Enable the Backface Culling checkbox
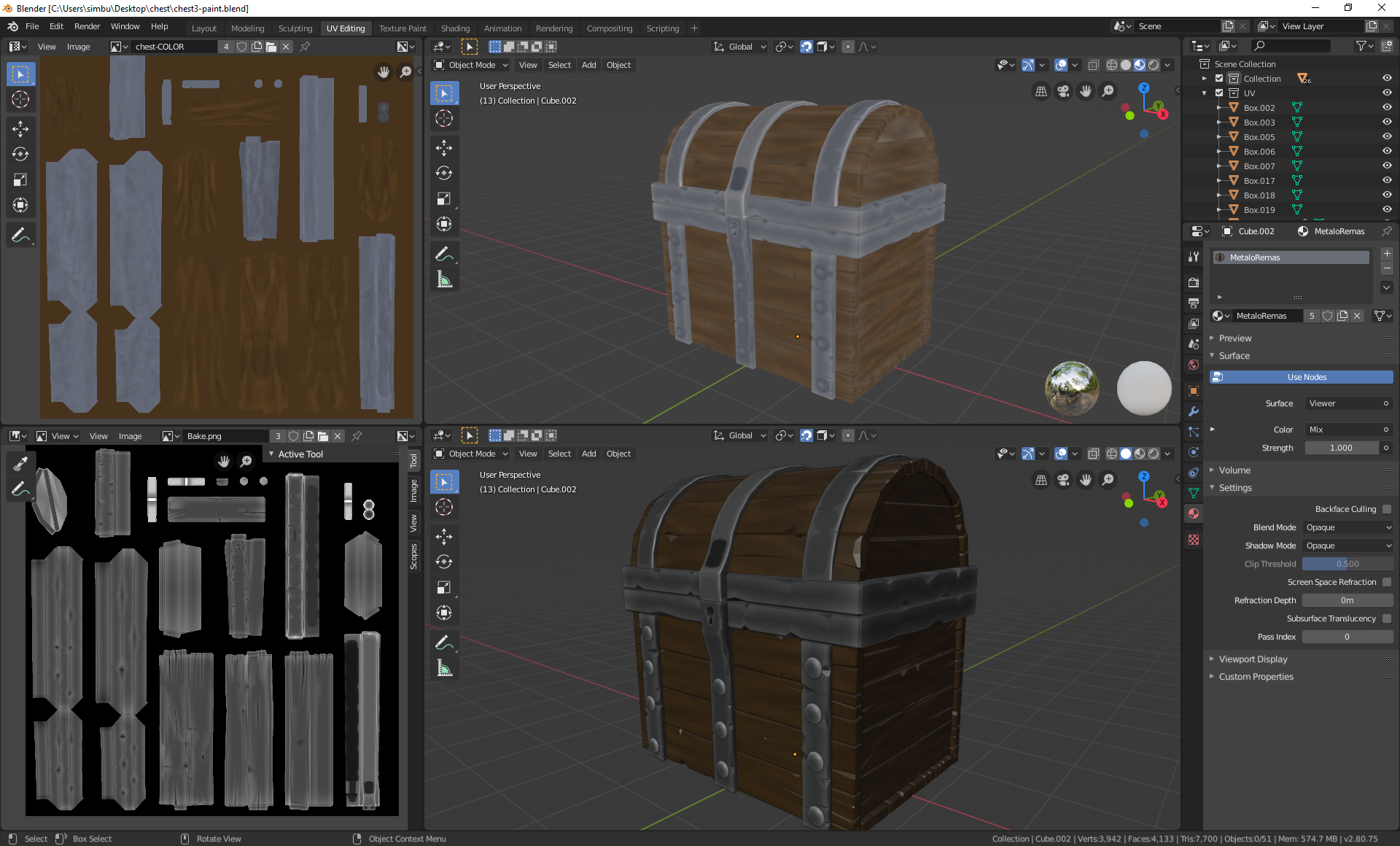Image resolution: width=1400 pixels, height=846 pixels. 1387,509
